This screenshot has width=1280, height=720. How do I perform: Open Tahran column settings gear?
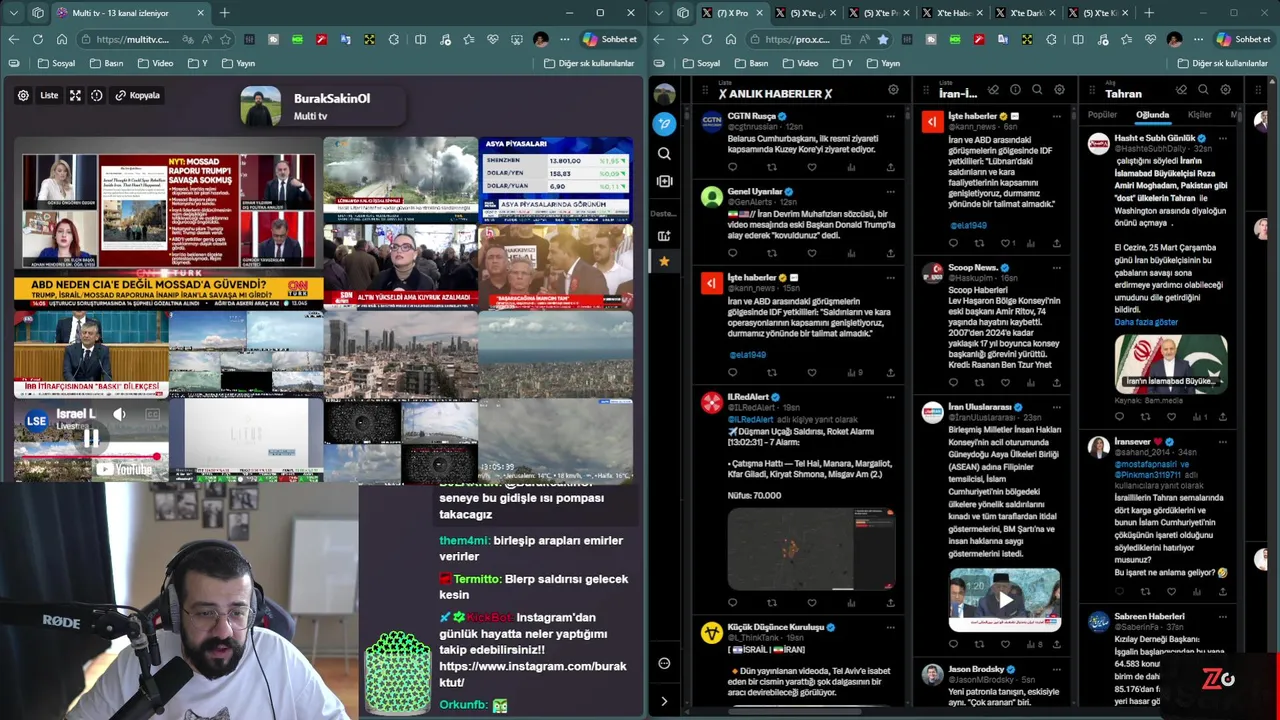tap(1225, 90)
